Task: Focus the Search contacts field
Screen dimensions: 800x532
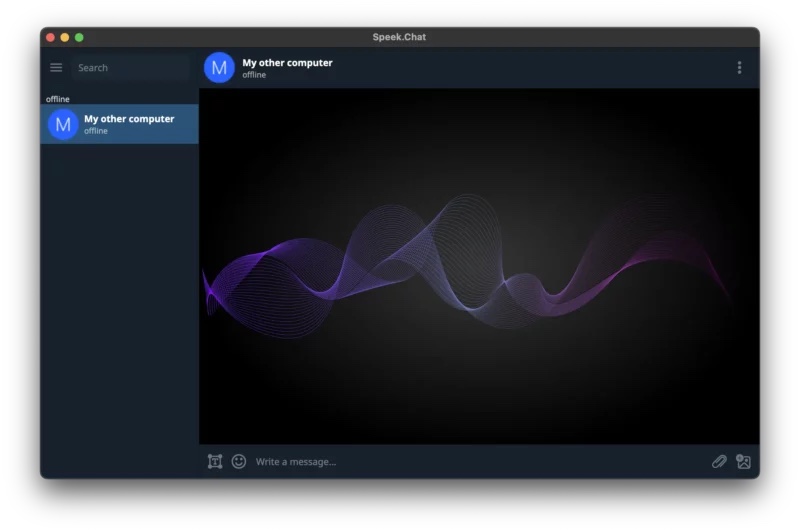Action: [x=130, y=68]
